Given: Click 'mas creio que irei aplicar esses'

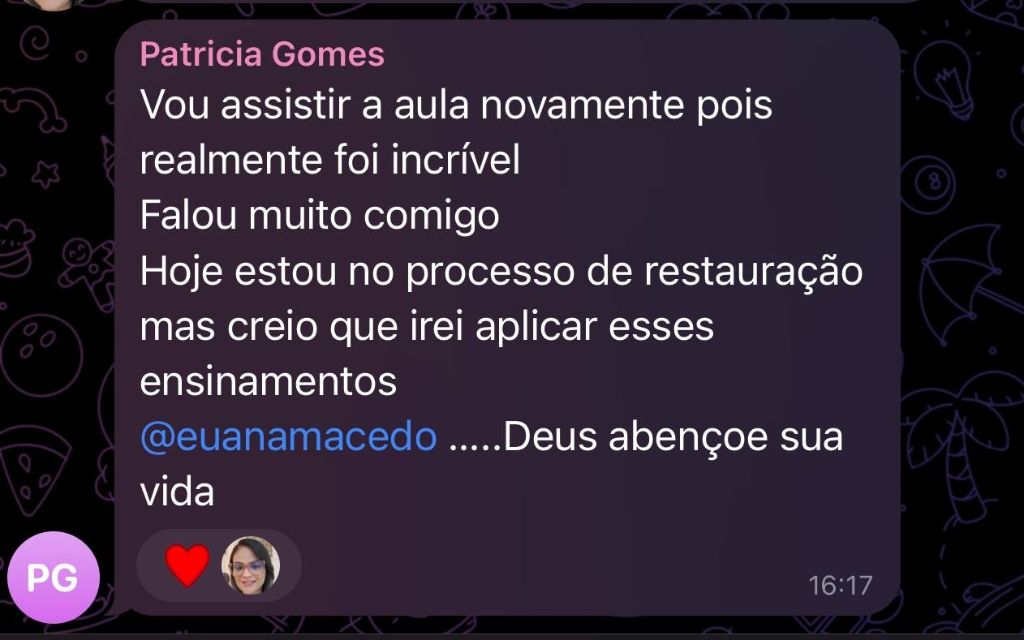Looking at the screenshot, I should (x=426, y=327).
